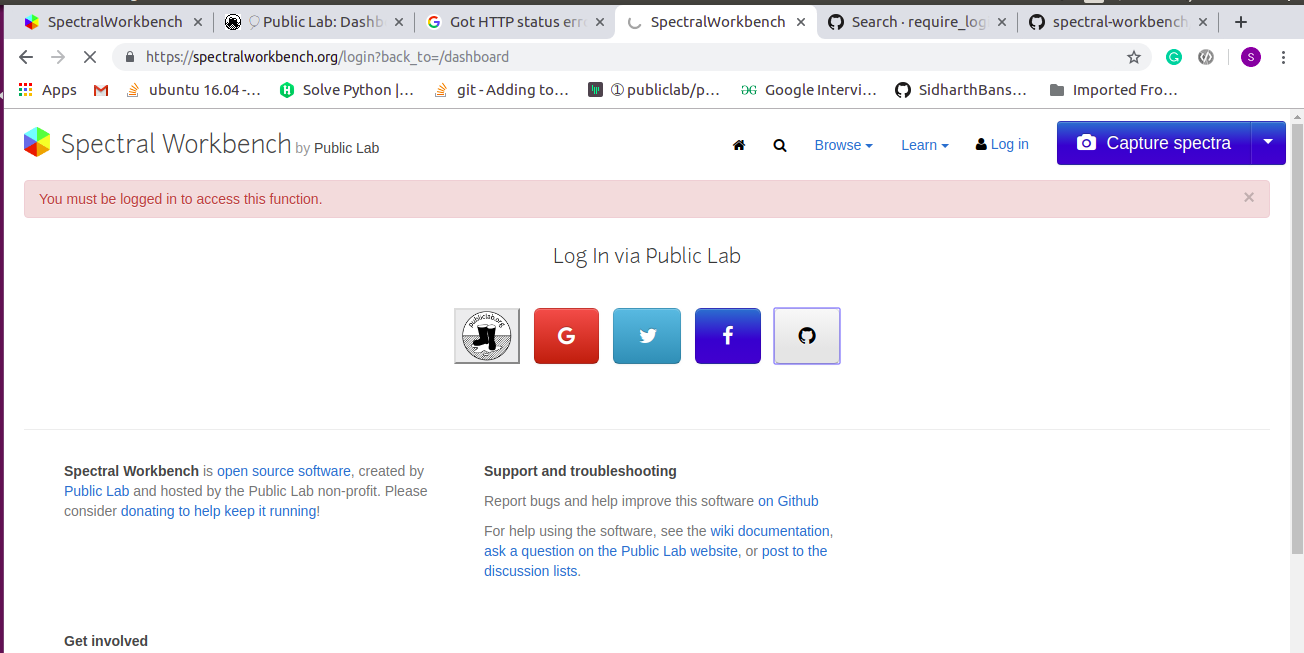Open the on Github bug report link

(x=788, y=501)
